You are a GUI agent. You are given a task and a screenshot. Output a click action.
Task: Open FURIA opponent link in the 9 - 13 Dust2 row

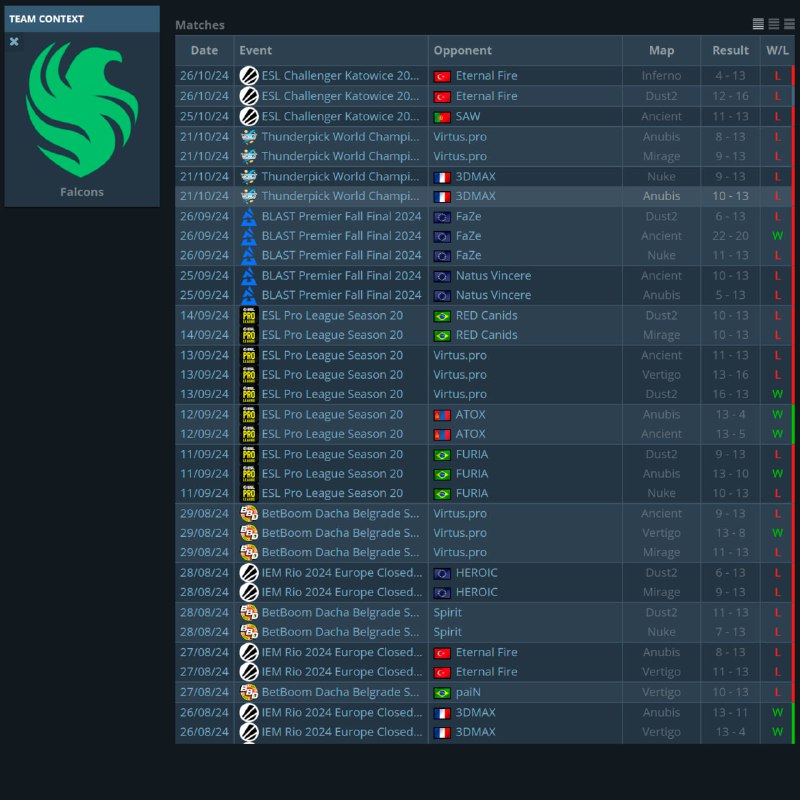(472, 454)
